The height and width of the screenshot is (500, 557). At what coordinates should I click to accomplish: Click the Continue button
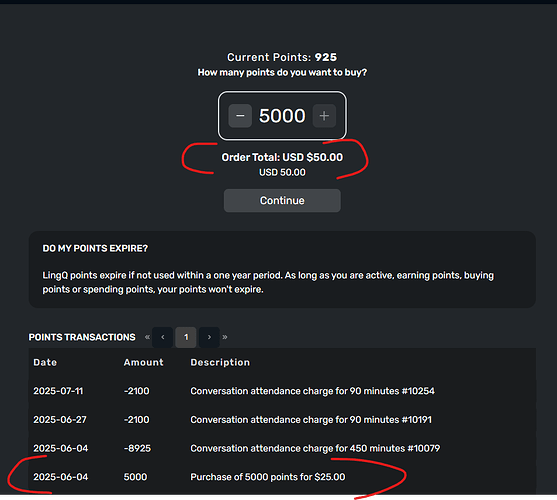click(282, 201)
